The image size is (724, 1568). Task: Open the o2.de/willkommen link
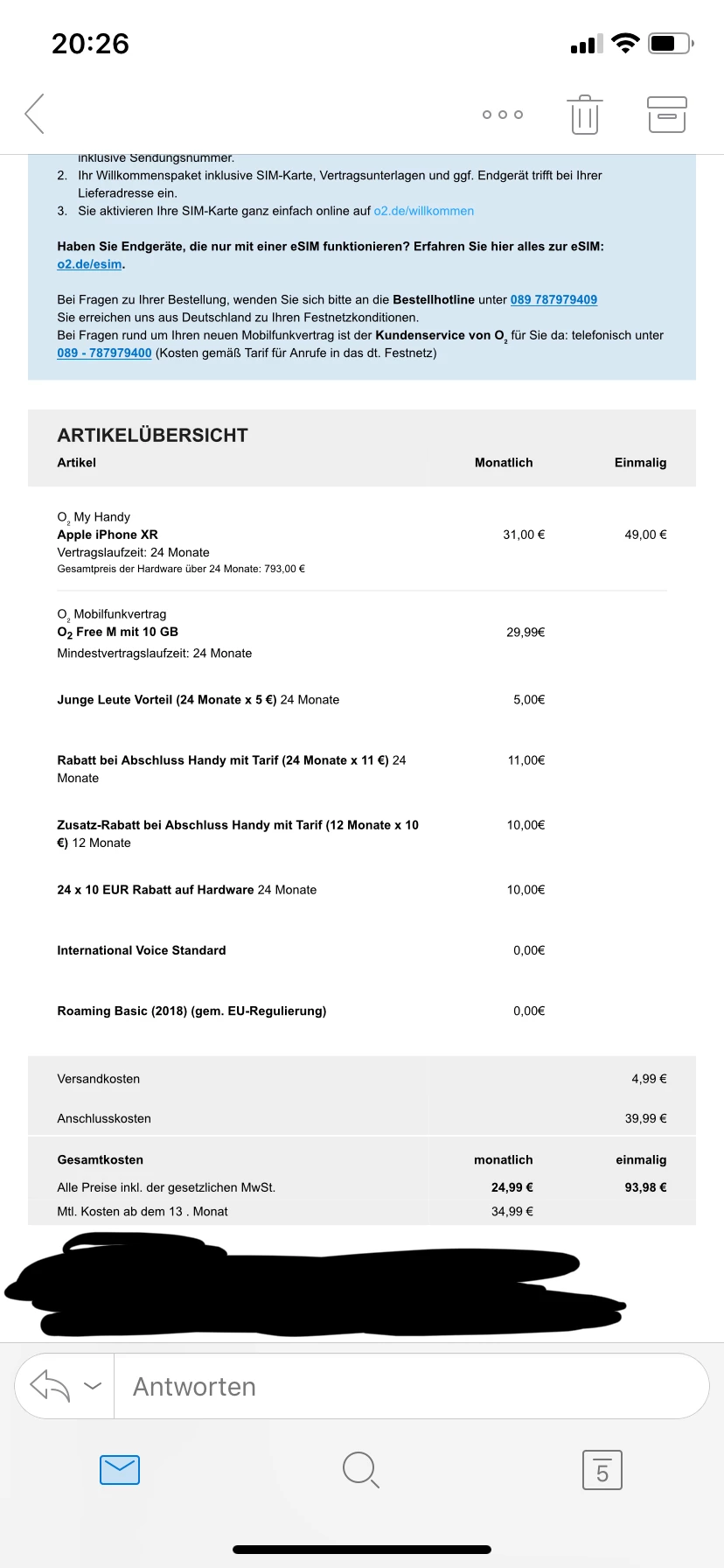pyautogui.click(x=424, y=211)
